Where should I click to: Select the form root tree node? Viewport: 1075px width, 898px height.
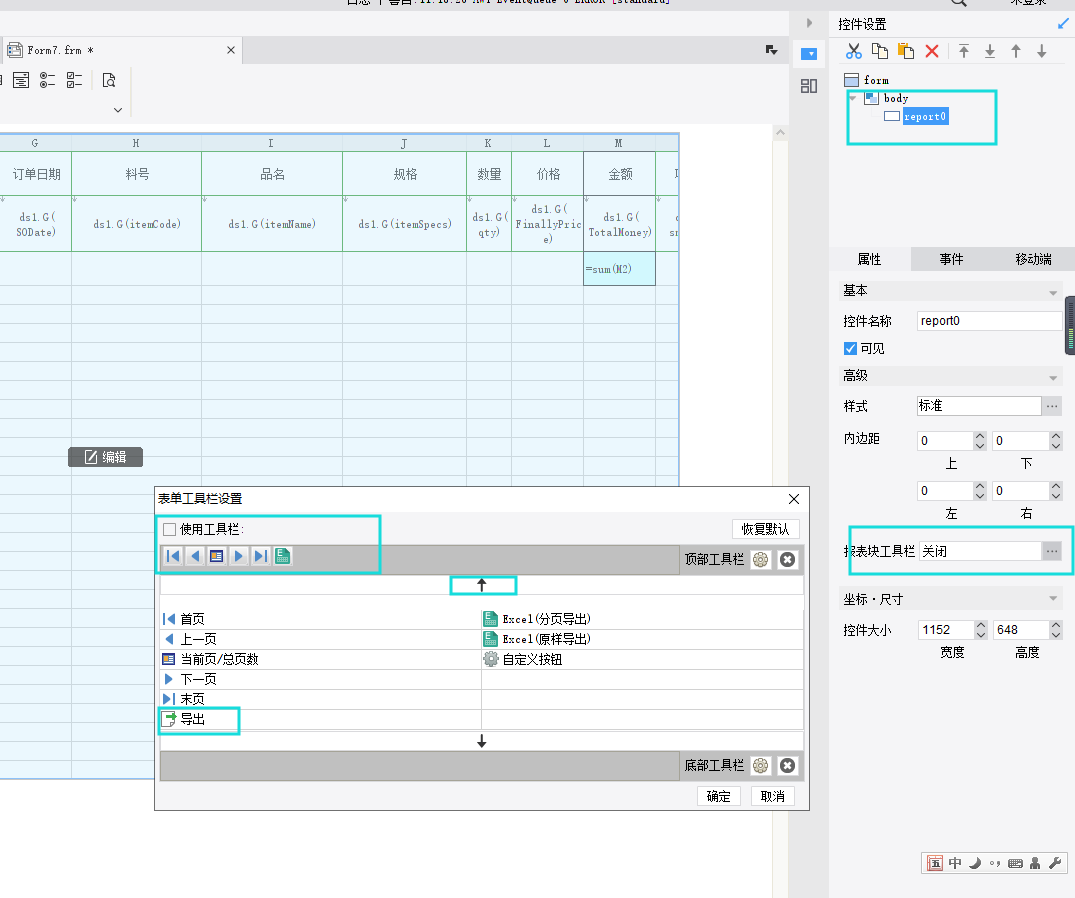pyautogui.click(x=876, y=80)
